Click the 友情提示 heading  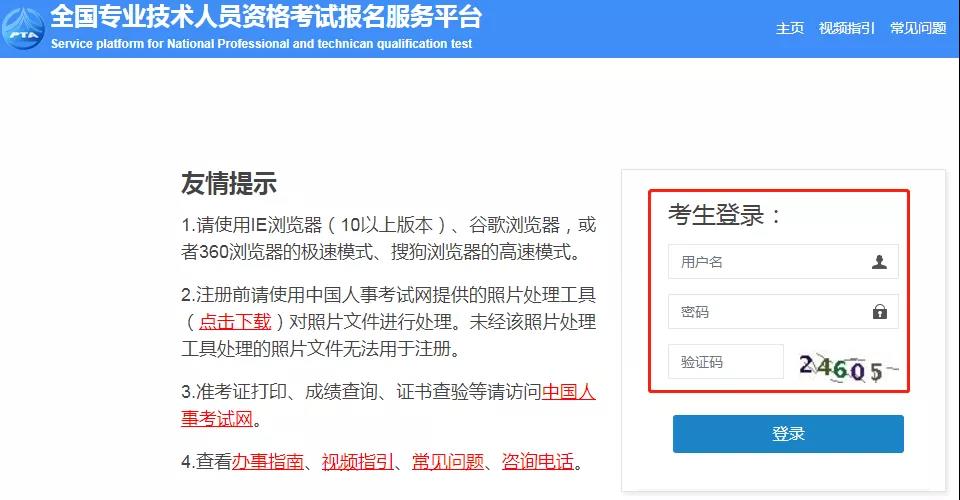pos(229,183)
